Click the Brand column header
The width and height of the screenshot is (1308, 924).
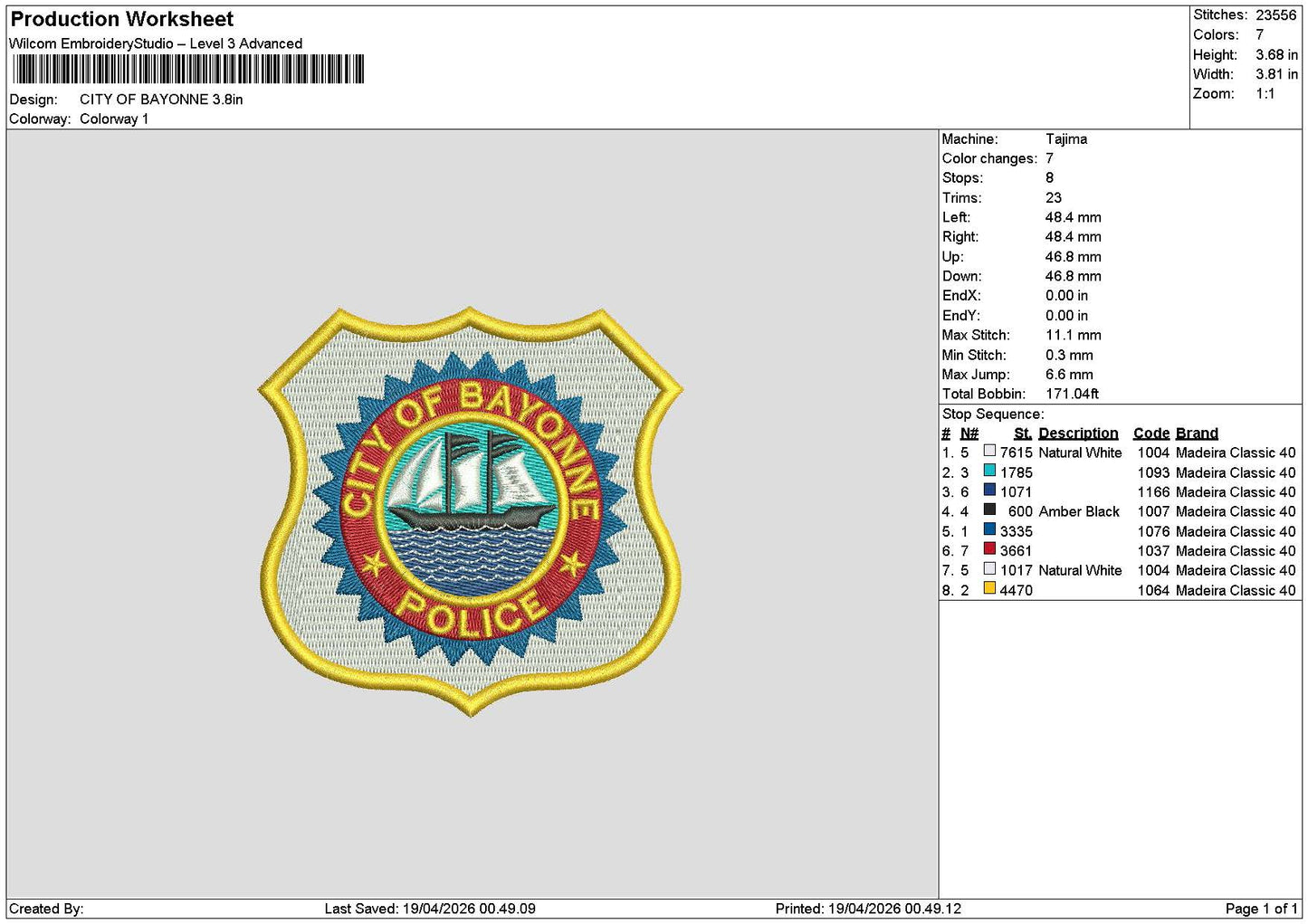1197,433
